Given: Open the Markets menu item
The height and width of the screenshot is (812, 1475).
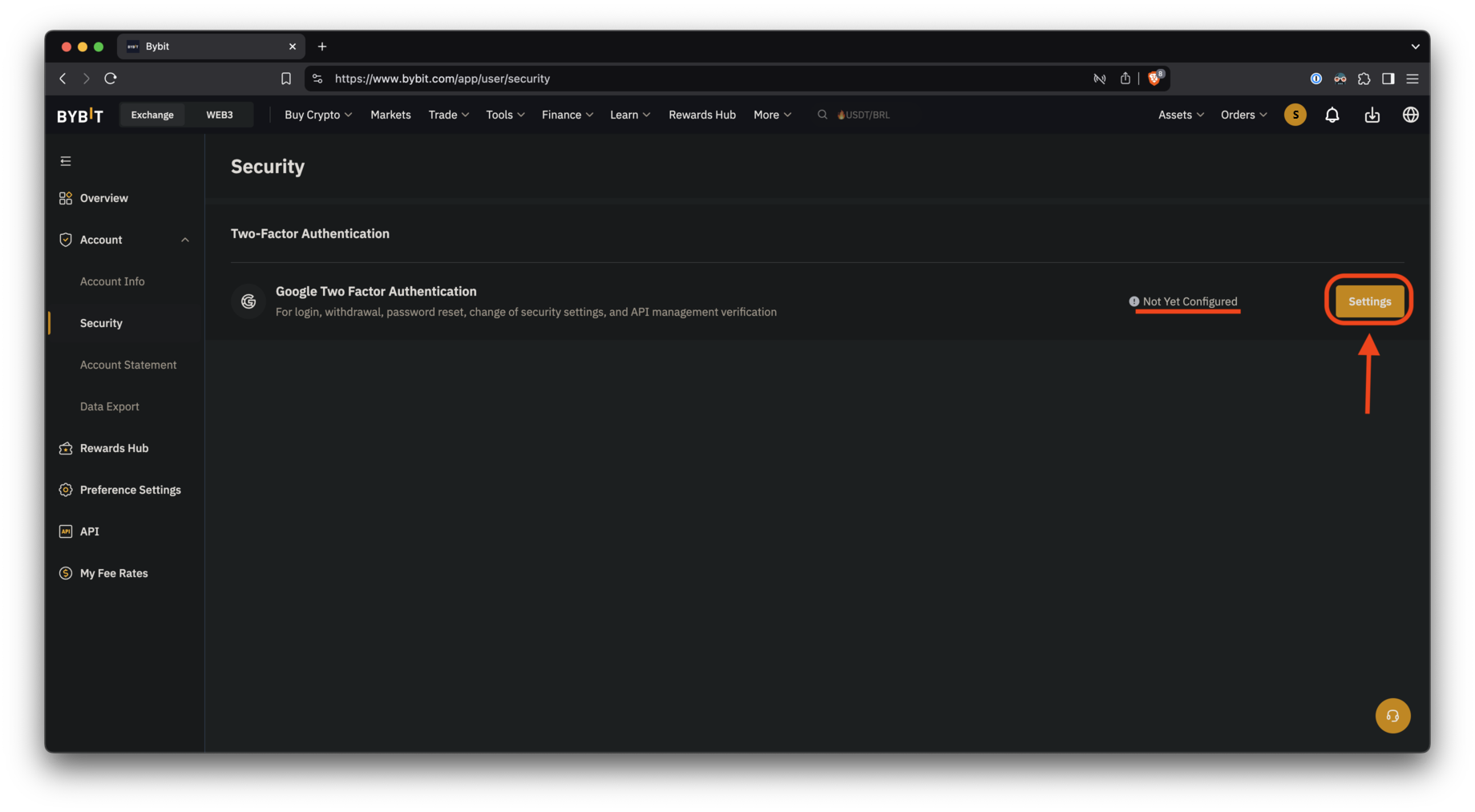Looking at the screenshot, I should pyautogui.click(x=390, y=115).
